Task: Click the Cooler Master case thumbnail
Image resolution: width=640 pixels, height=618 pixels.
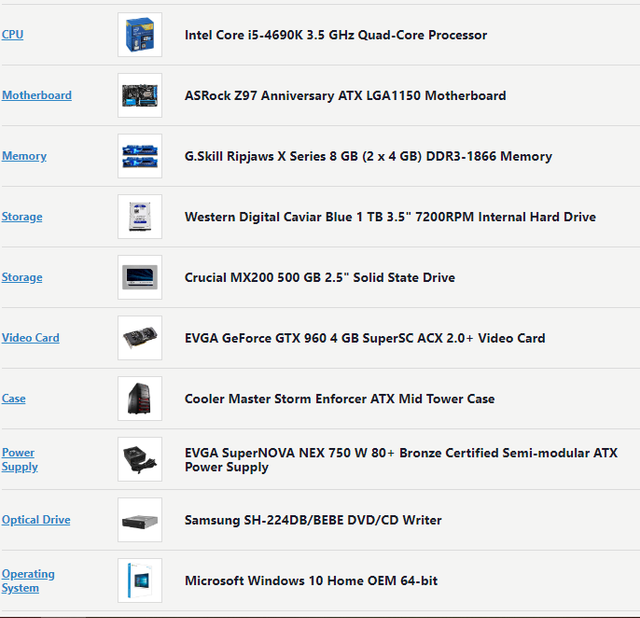Action: [x=140, y=398]
